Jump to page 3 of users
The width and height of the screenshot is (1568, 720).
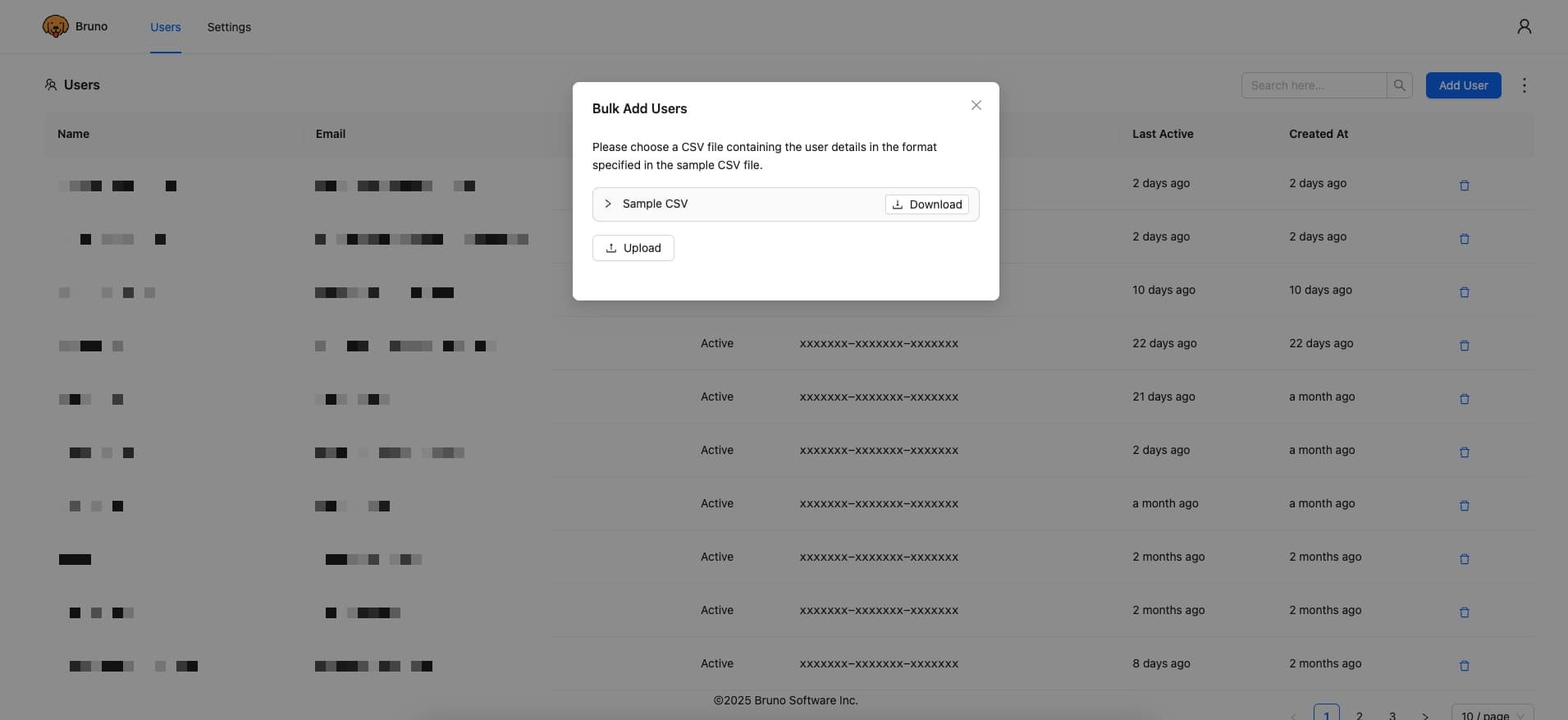pos(1392,715)
